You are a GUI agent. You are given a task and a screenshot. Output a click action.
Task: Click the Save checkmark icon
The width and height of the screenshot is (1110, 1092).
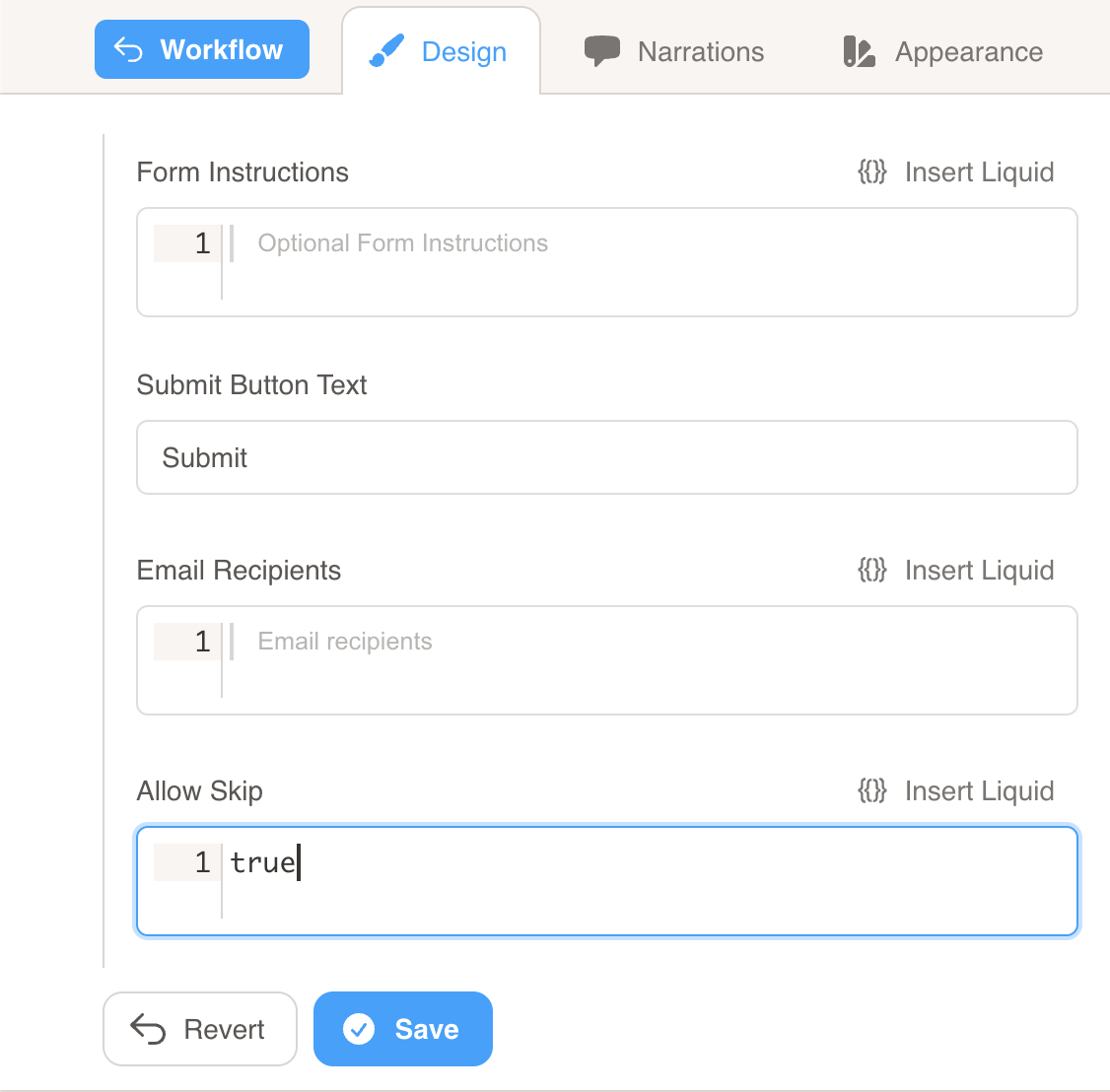[359, 1029]
